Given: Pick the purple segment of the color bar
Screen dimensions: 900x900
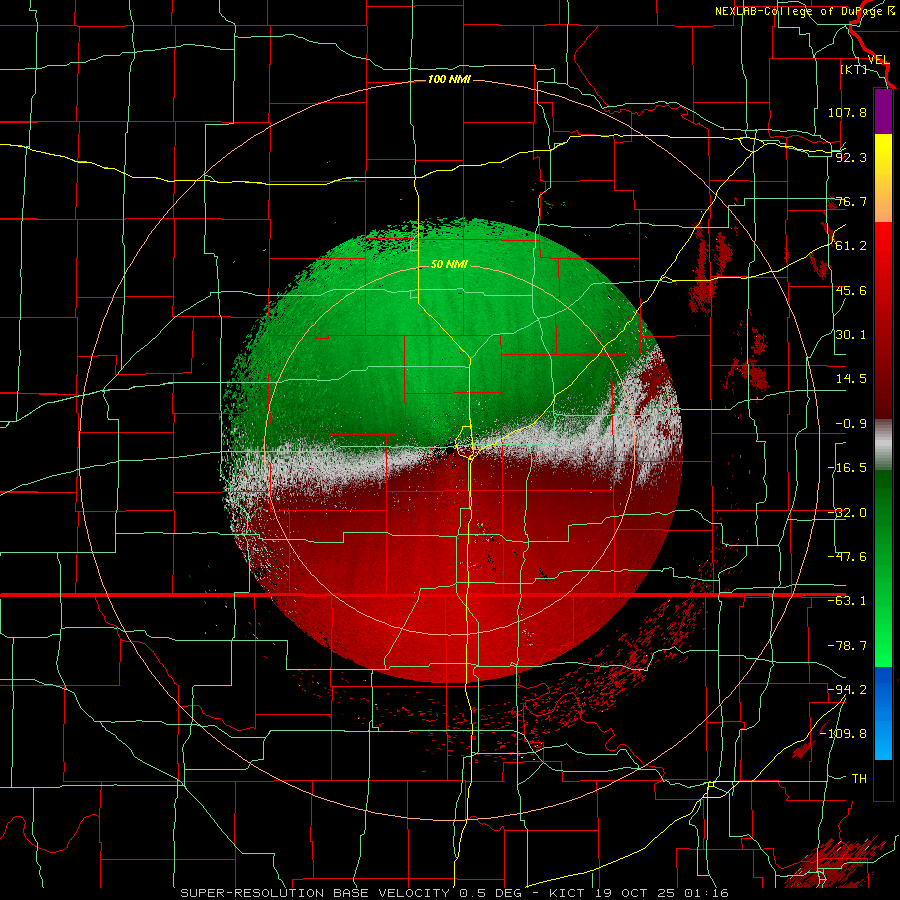Looking at the screenshot, I should coord(883,111).
